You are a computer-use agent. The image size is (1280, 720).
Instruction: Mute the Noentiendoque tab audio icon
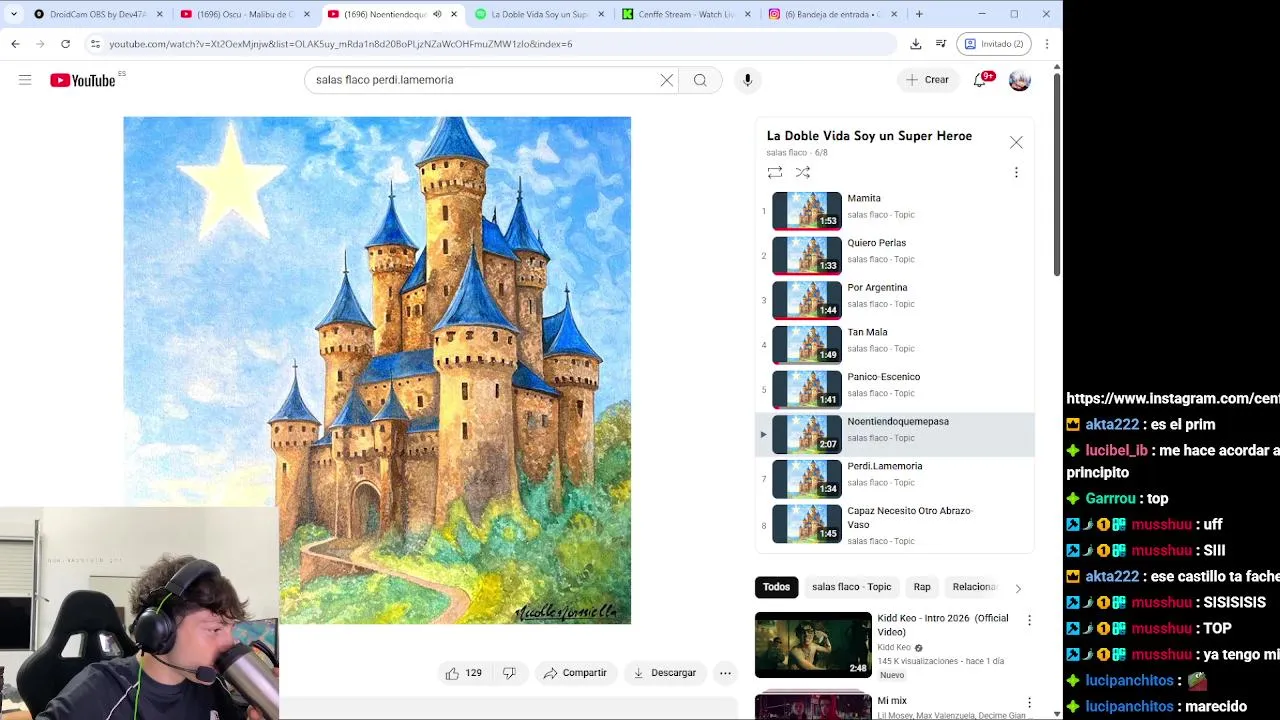[437, 14]
